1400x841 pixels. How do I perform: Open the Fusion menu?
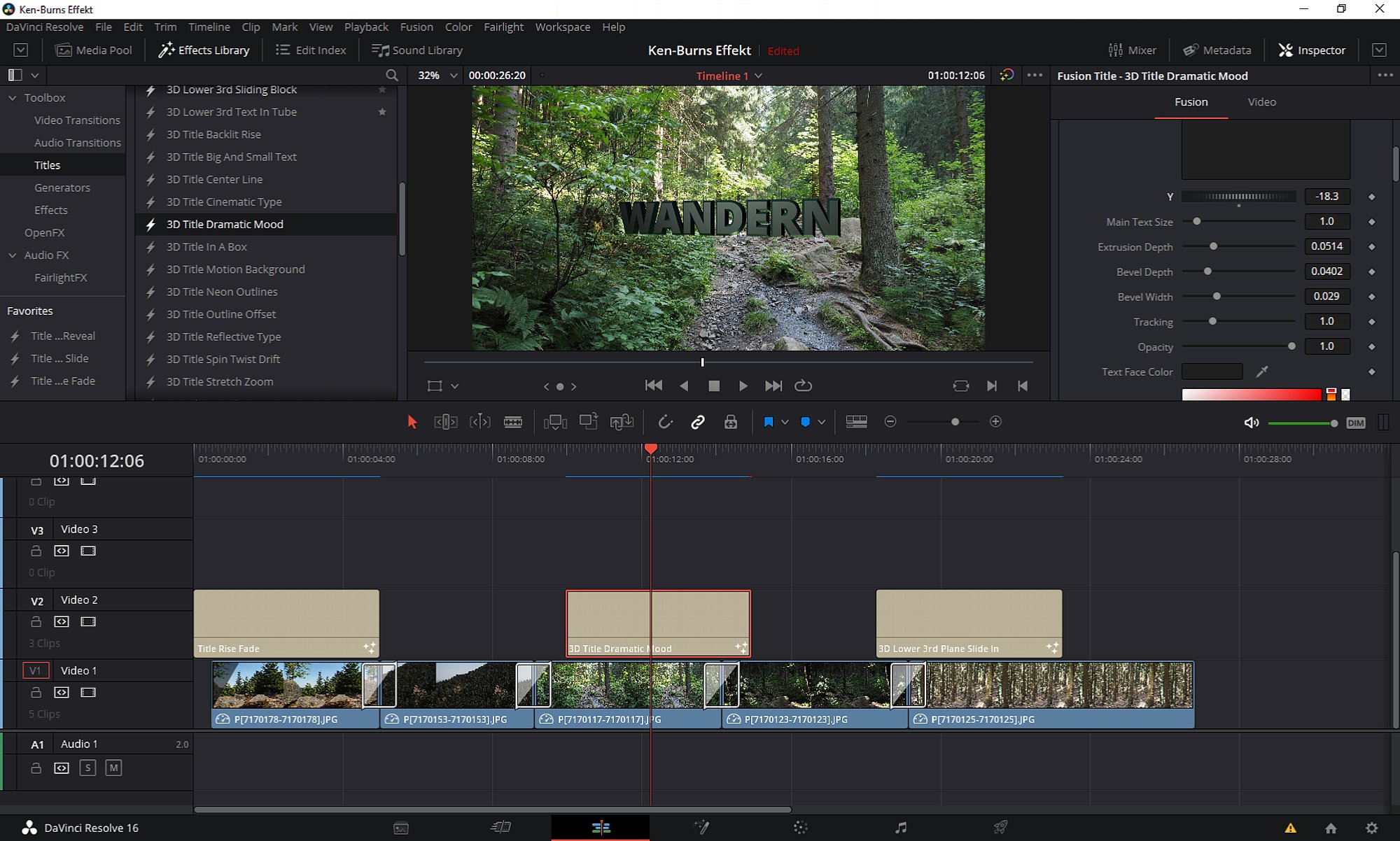416,27
